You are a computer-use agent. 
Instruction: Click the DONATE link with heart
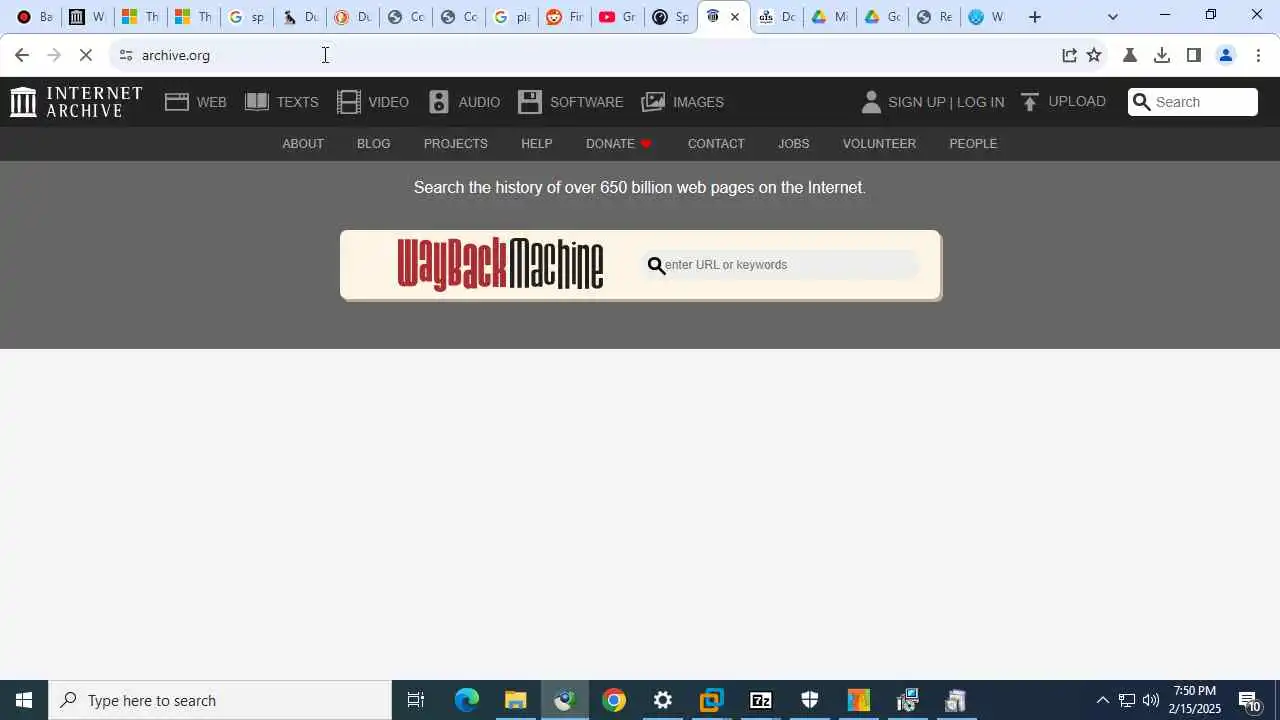click(619, 144)
